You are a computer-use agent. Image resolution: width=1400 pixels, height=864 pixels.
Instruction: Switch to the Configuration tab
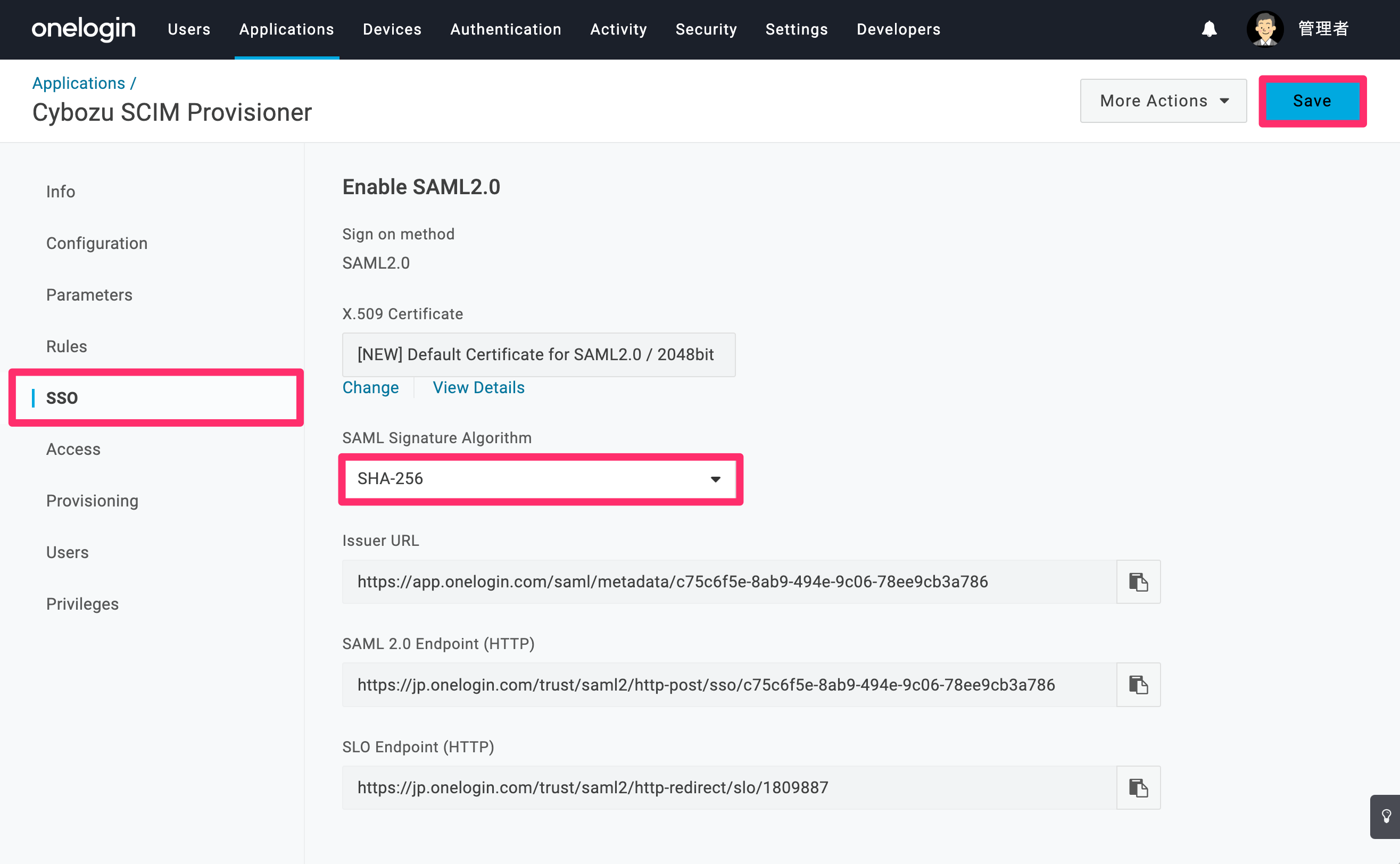(96, 244)
